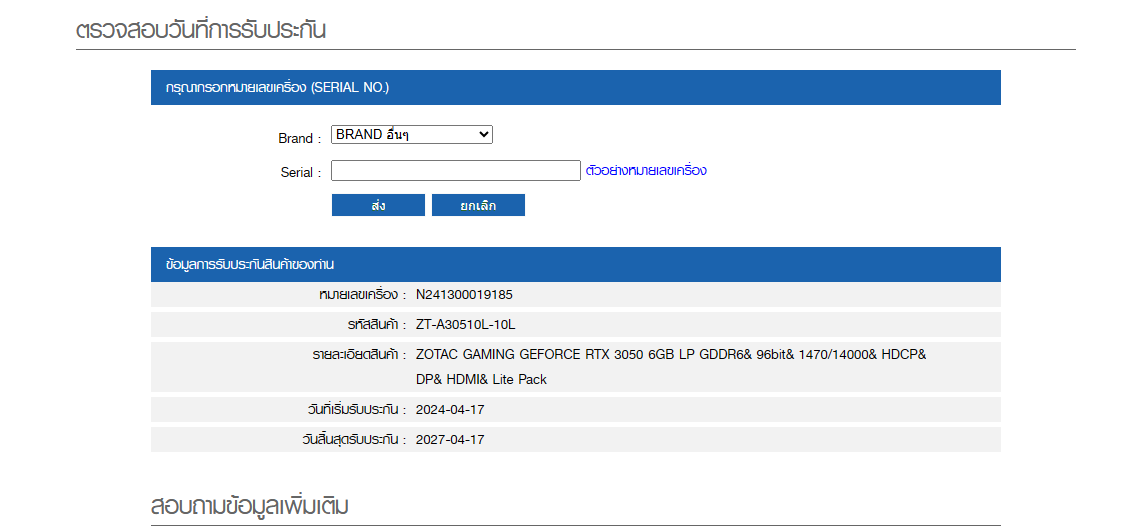The height and width of the screenshot is (531, 1147).
Task: Click the วันสิ้นสุดรับประกัน label
Action: [354, 440]
